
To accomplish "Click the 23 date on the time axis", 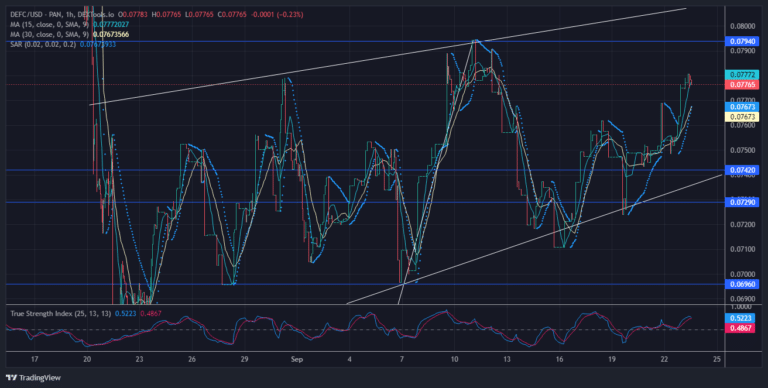I will [140, 360].
